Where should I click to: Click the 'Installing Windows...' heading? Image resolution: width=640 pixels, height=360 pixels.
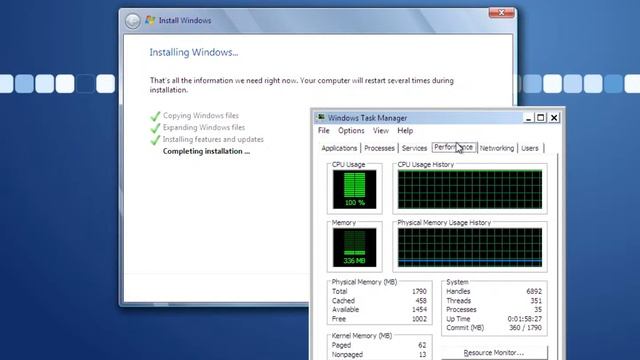coord(194,52)
